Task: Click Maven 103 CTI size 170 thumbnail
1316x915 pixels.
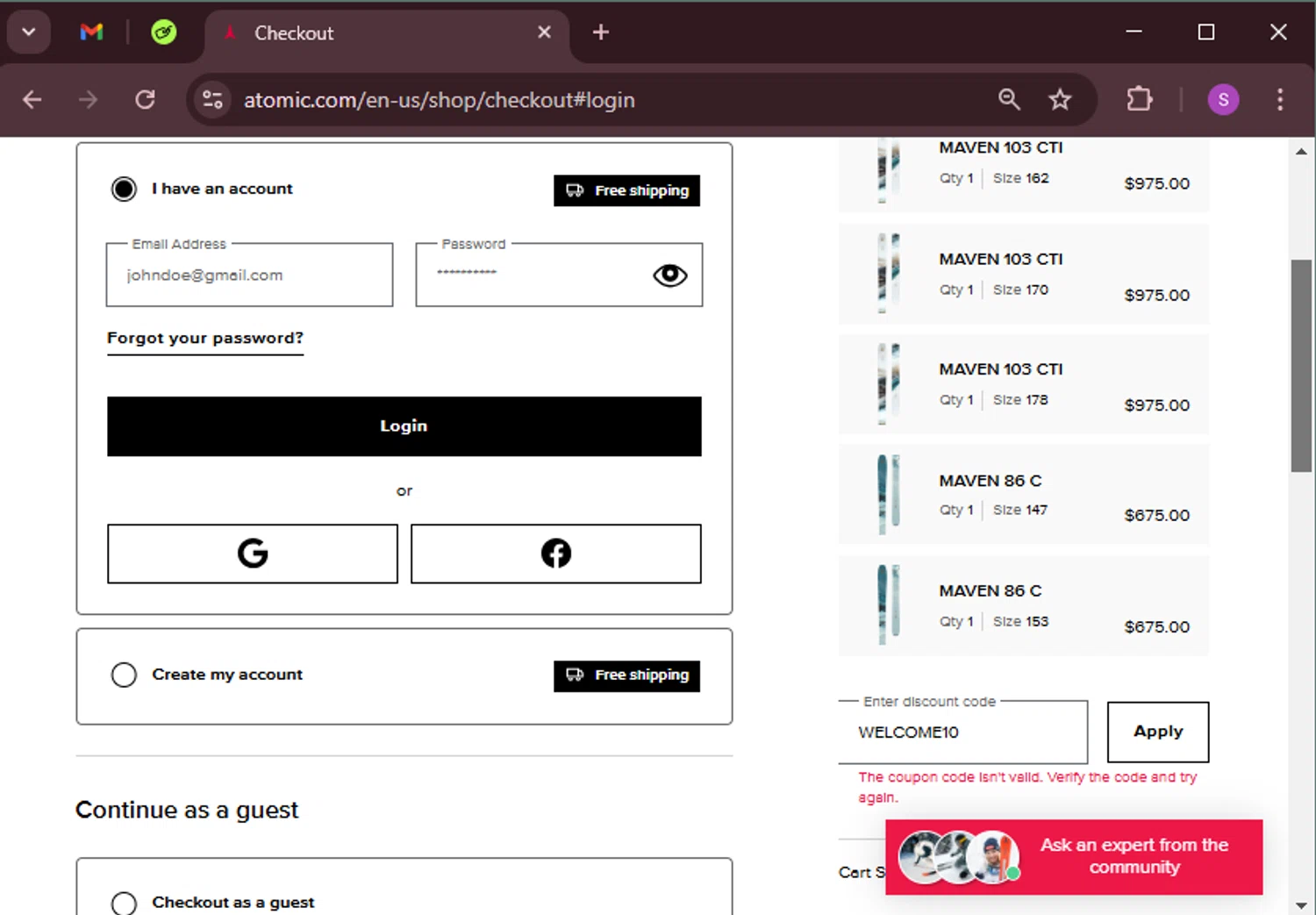Action: coord(889,273)
